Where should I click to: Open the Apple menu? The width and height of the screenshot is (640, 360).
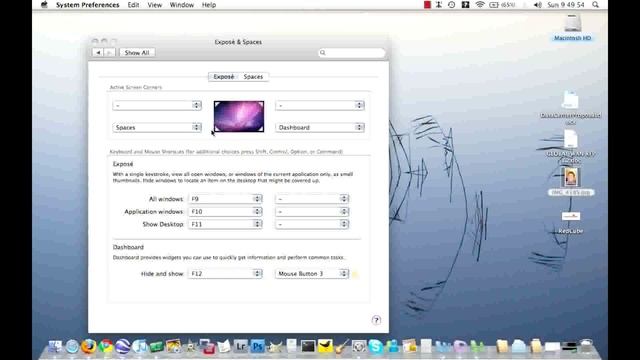tap(44, 5)
